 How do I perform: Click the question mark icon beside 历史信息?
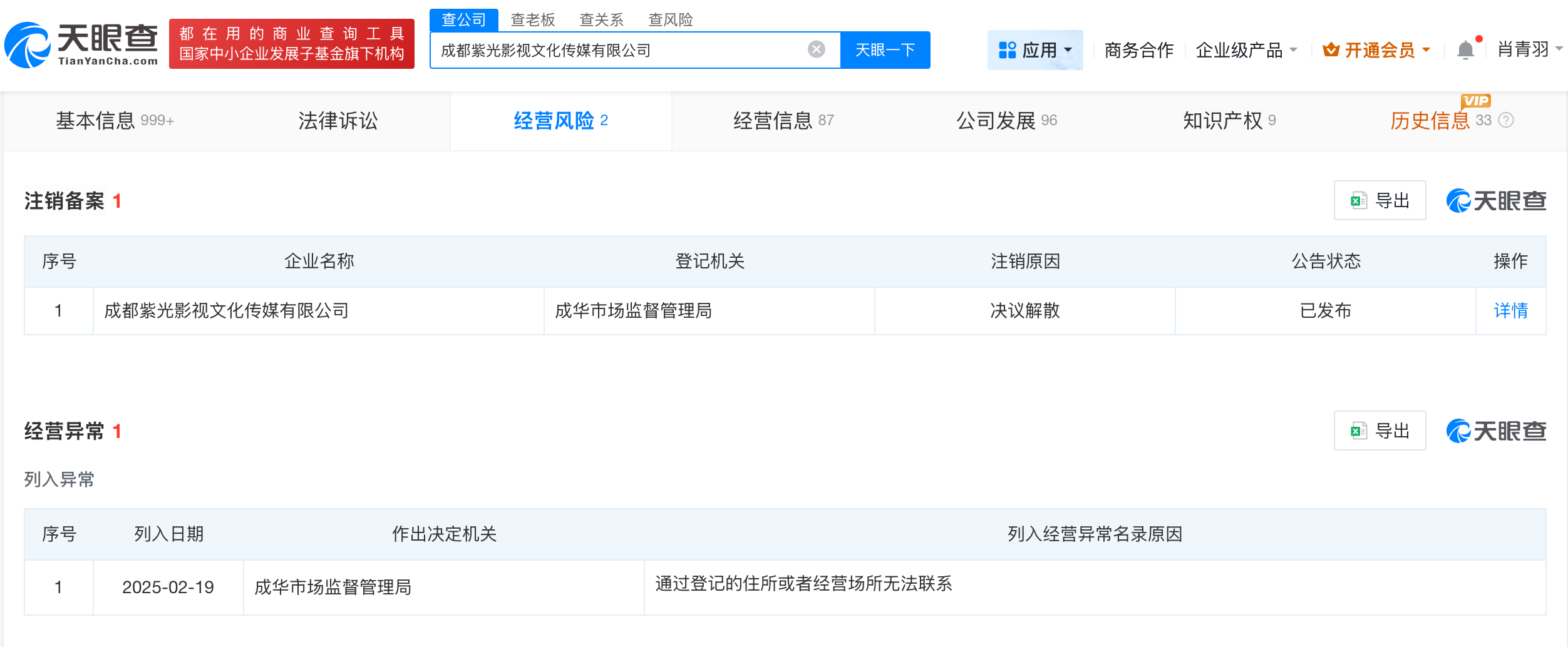pyautogui.click(x=1505, y=121)
